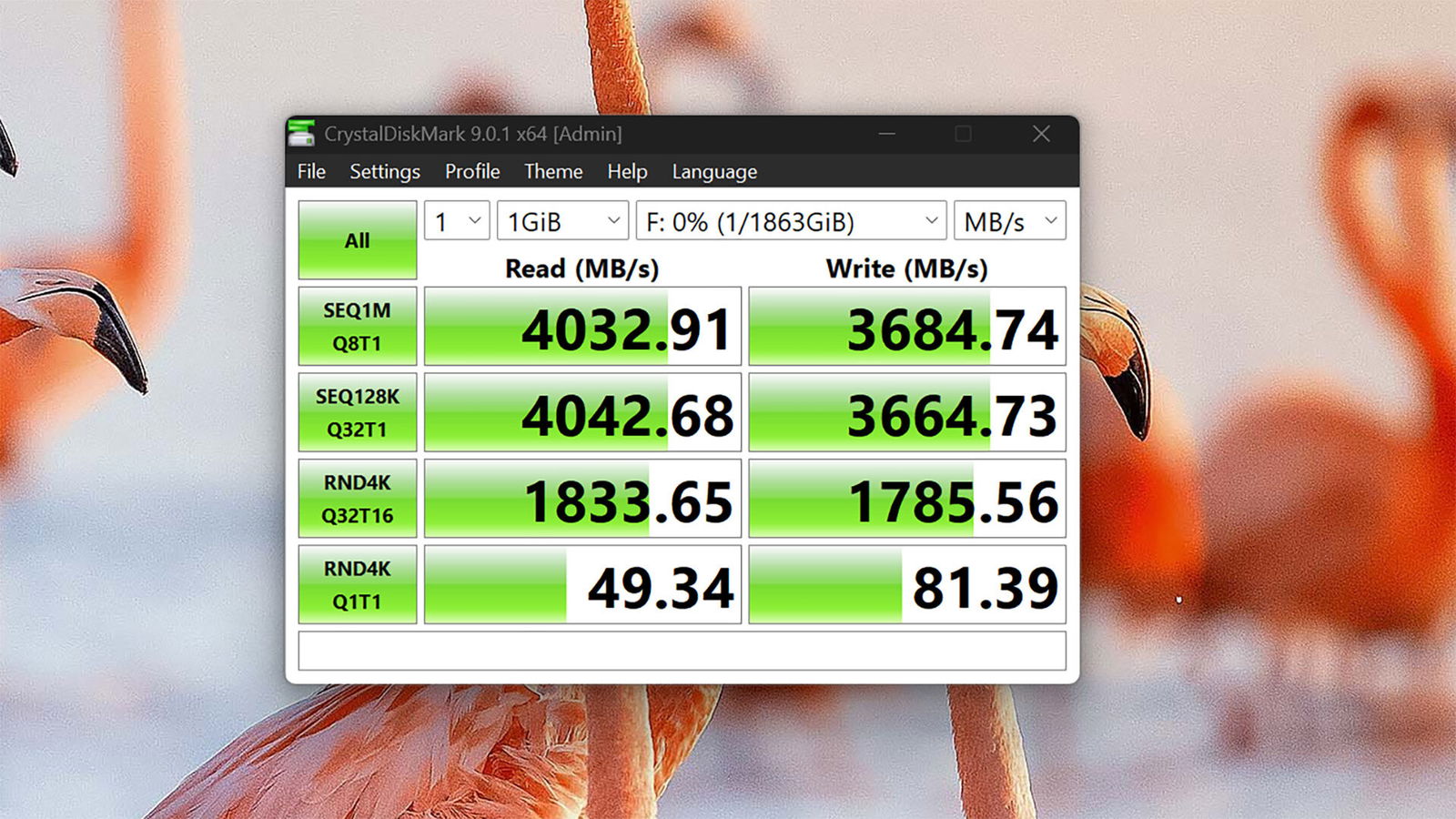Open the test size dropdown showing 1GiB
Image resolution: width=1456 pixels, height=819 pixels.
pyautogui.click(x=561, y=220)
